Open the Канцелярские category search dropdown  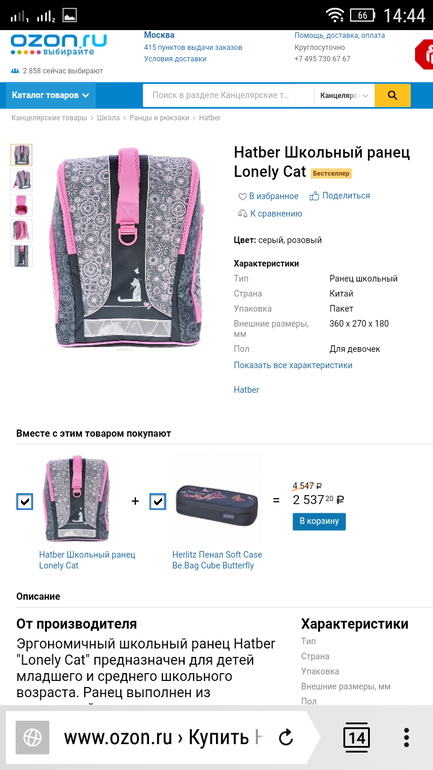(344, 95)
